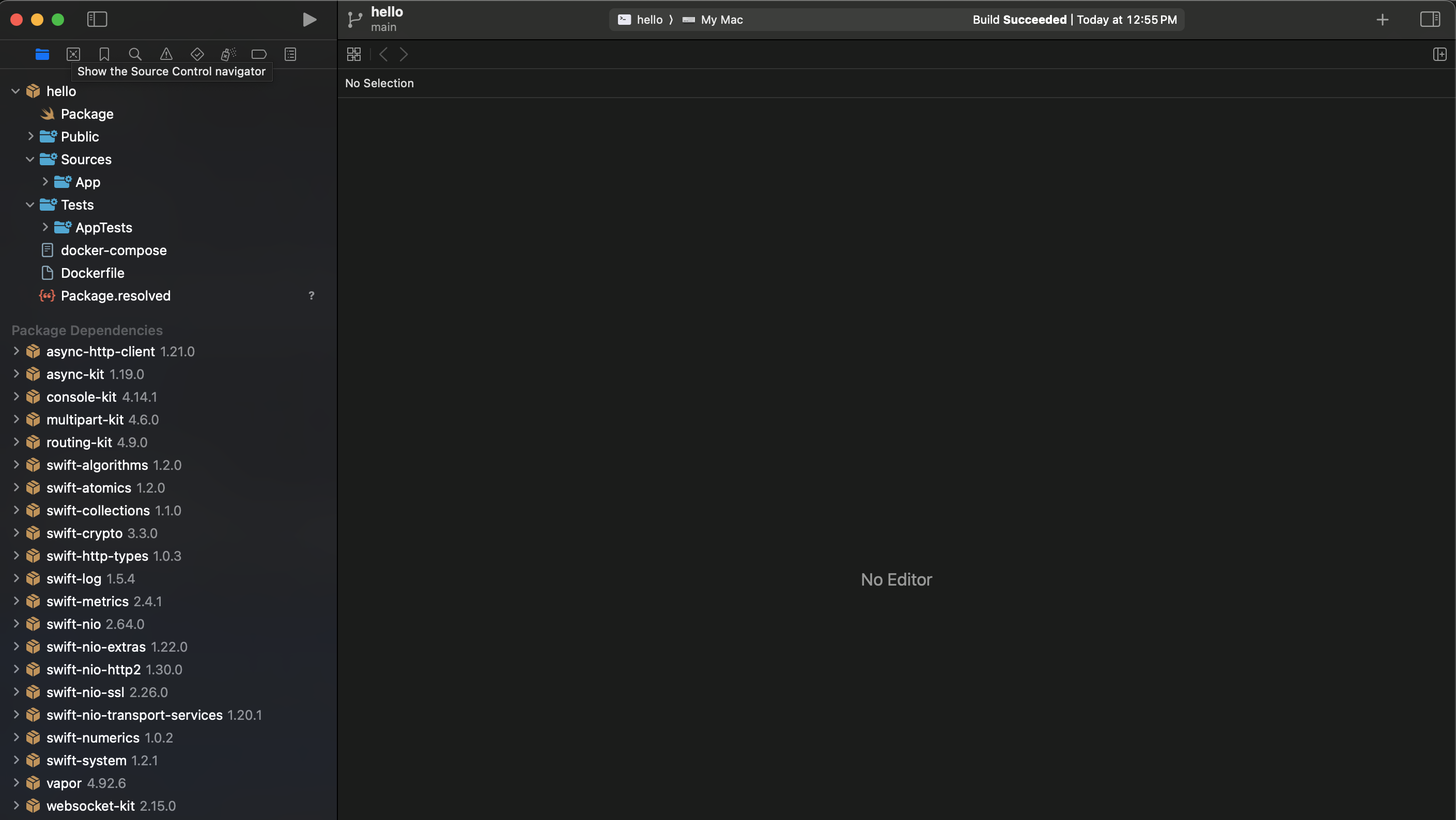Show the Report navigator icon
1456x820 pixels.
290,54
